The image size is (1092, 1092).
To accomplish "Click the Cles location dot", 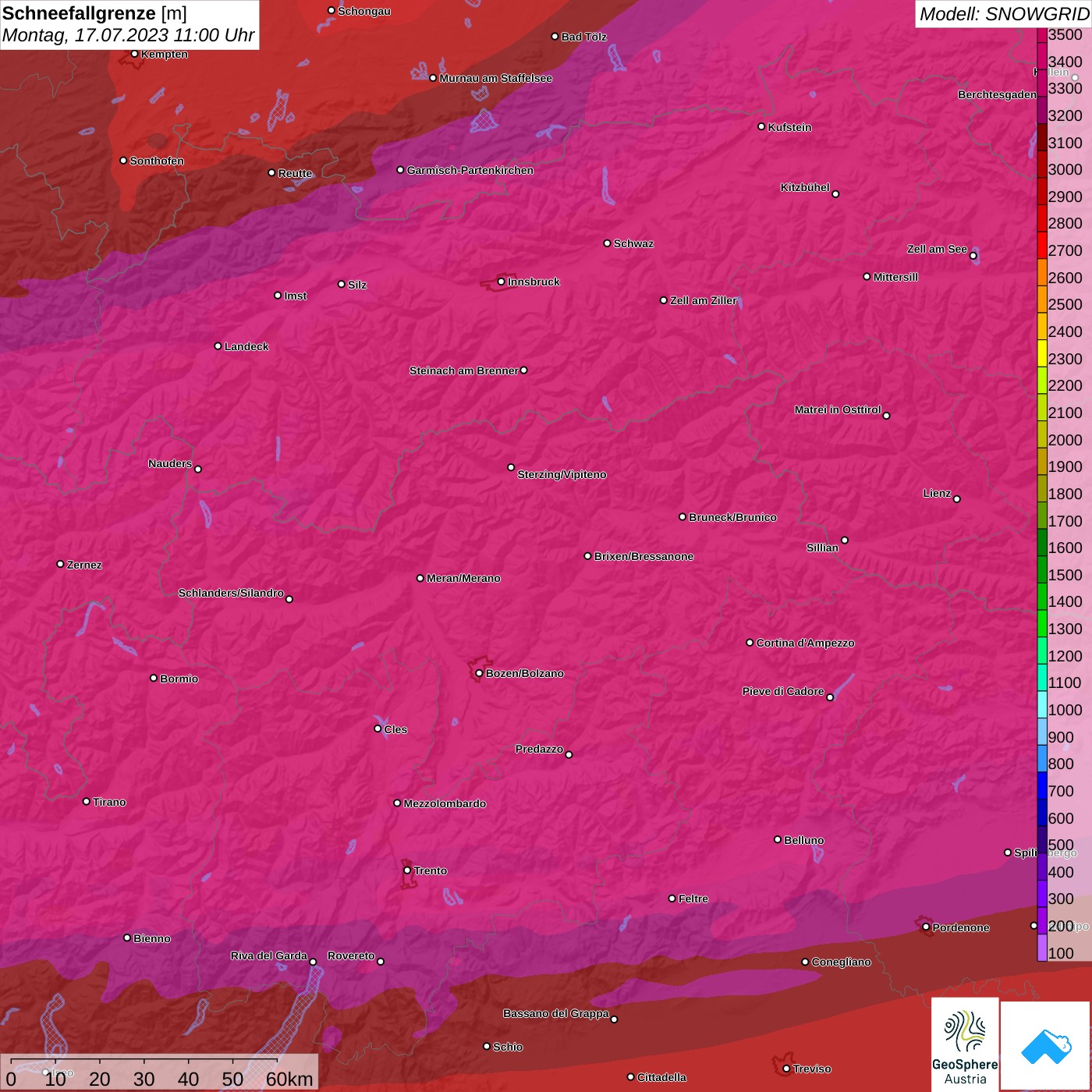I will pyautogui.click(x=378, y=729).
